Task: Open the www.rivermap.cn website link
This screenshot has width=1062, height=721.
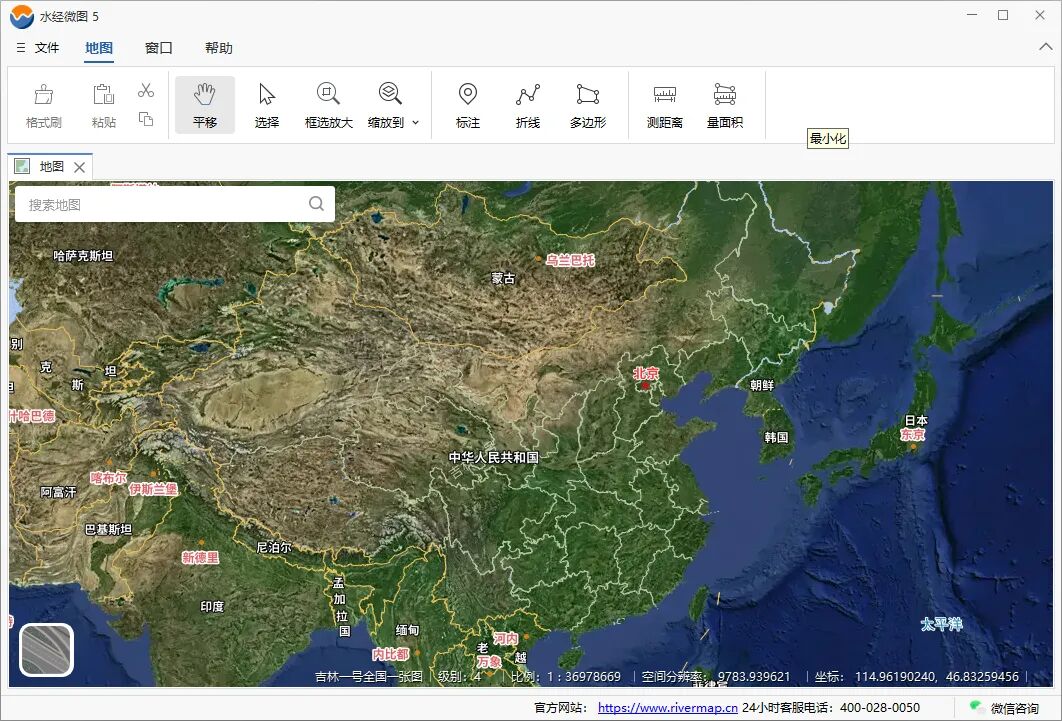Action: point(667,707)
